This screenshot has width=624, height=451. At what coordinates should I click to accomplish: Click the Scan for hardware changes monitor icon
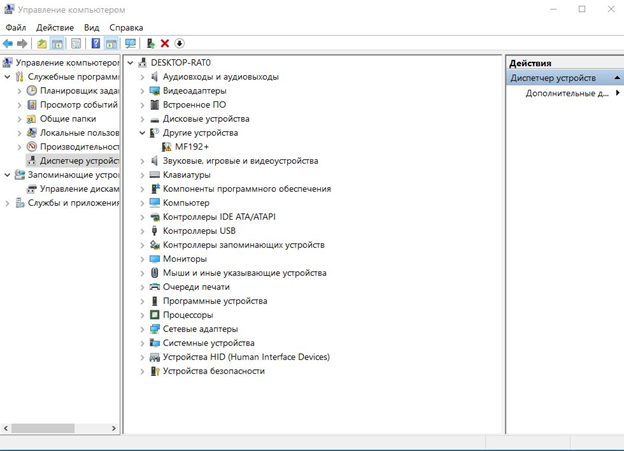[130, 43]
